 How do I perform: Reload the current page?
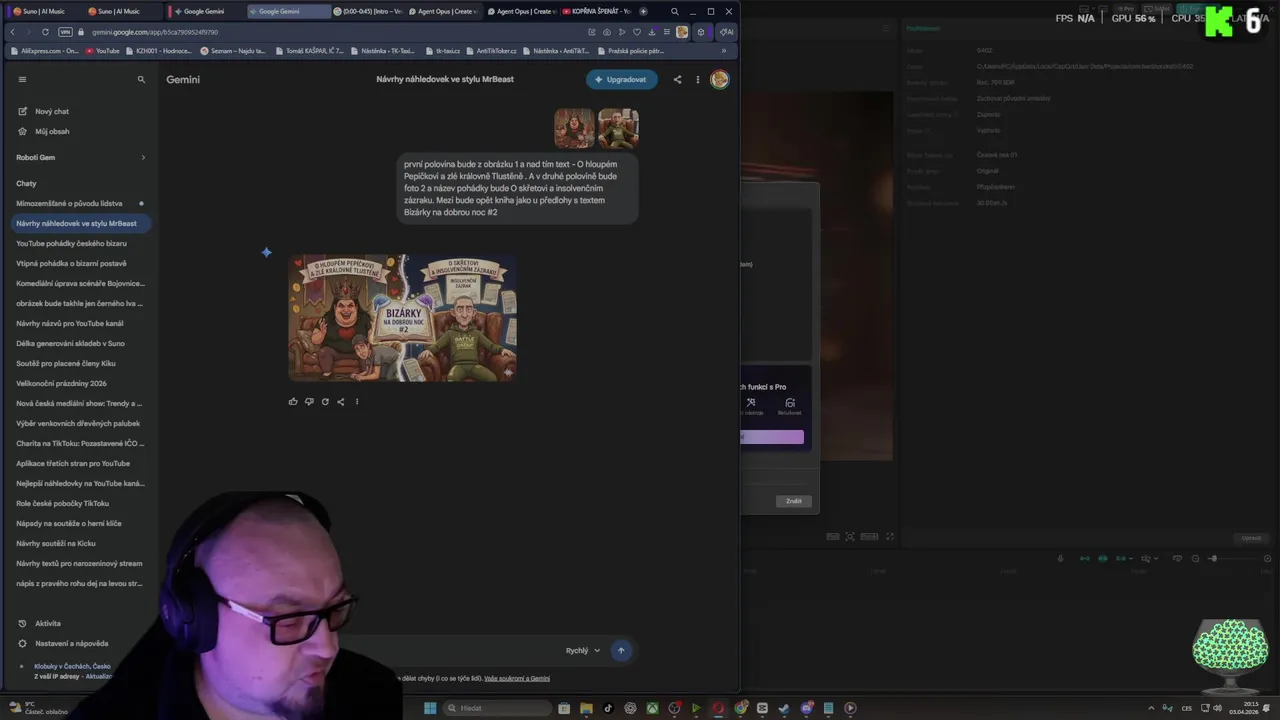coord(45,32)
